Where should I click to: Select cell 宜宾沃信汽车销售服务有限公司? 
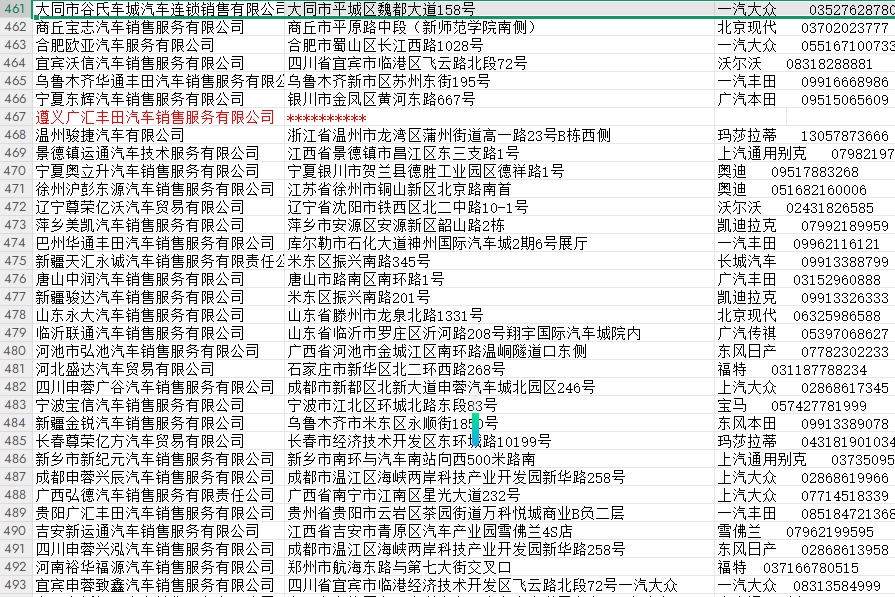(x=159, y=63)
